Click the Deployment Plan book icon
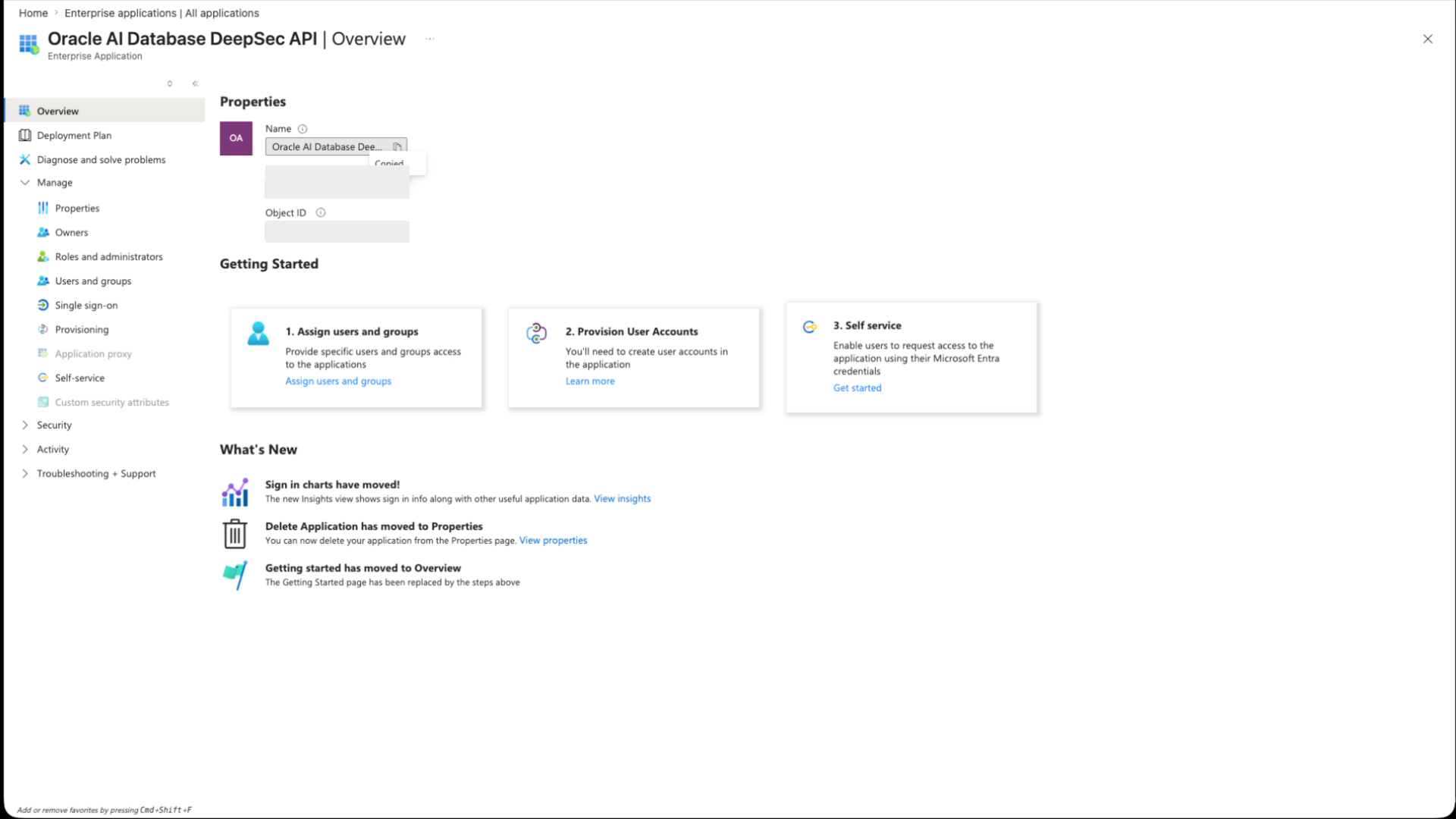1456x819 pixels. click(24, 135)
